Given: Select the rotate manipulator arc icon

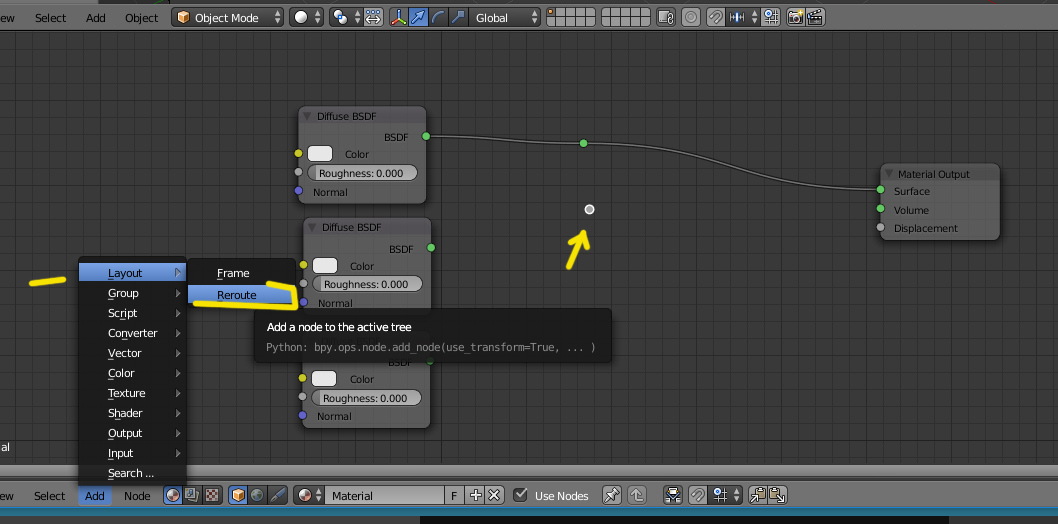Looking at the screenshot, I should click(x=437, y=17).
